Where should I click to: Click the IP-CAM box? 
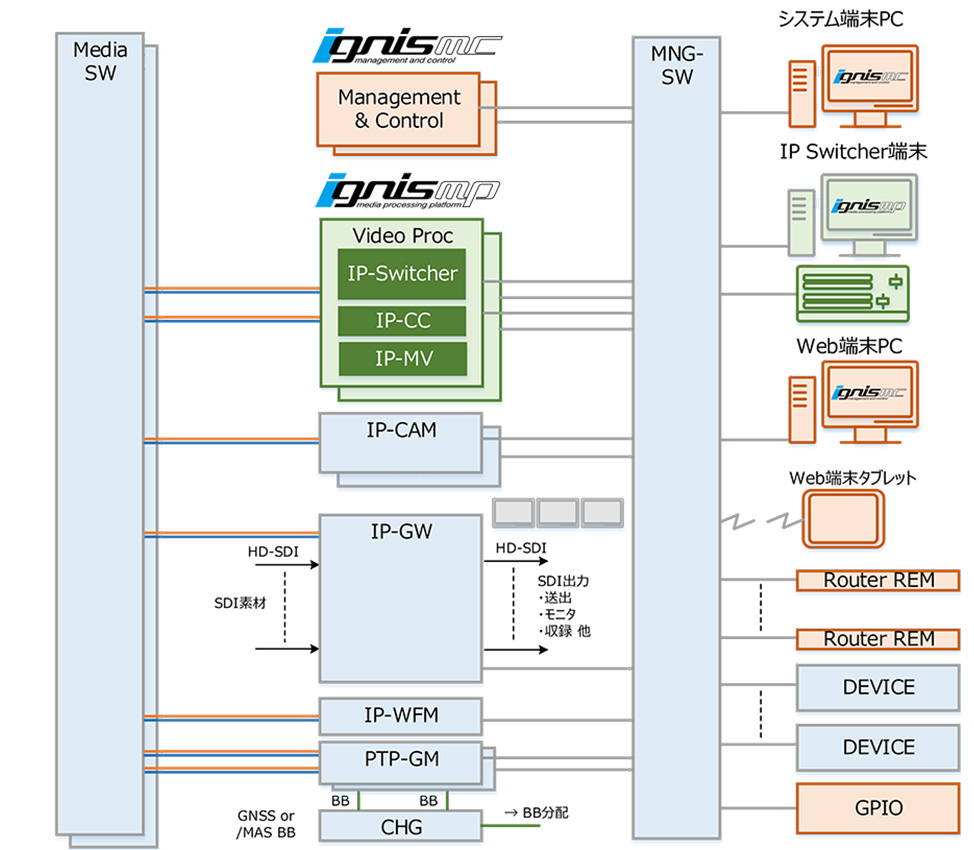click(x=400, y=441)
